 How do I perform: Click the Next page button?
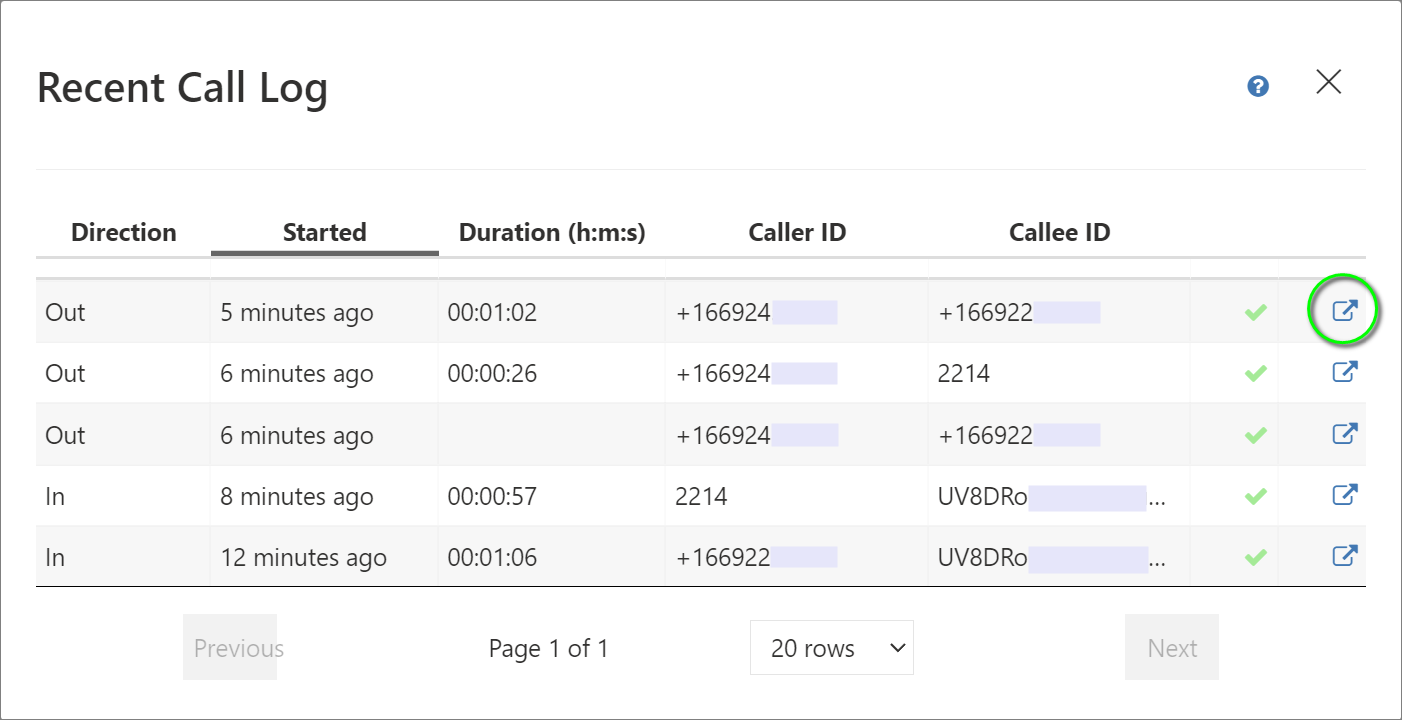(x=1171, y=648)
